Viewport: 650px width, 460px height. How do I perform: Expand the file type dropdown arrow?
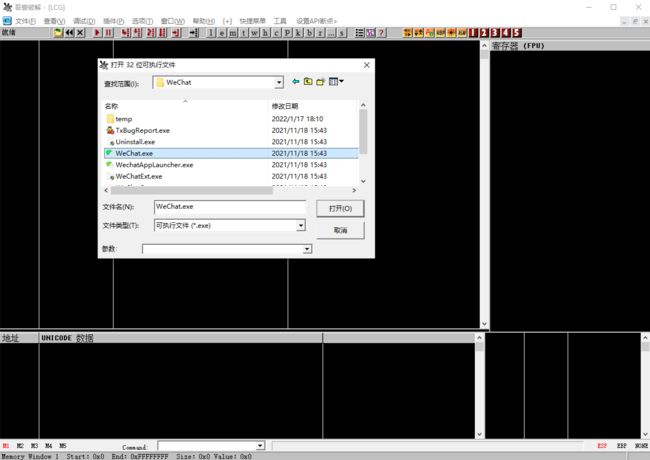(x=301, y=225)
